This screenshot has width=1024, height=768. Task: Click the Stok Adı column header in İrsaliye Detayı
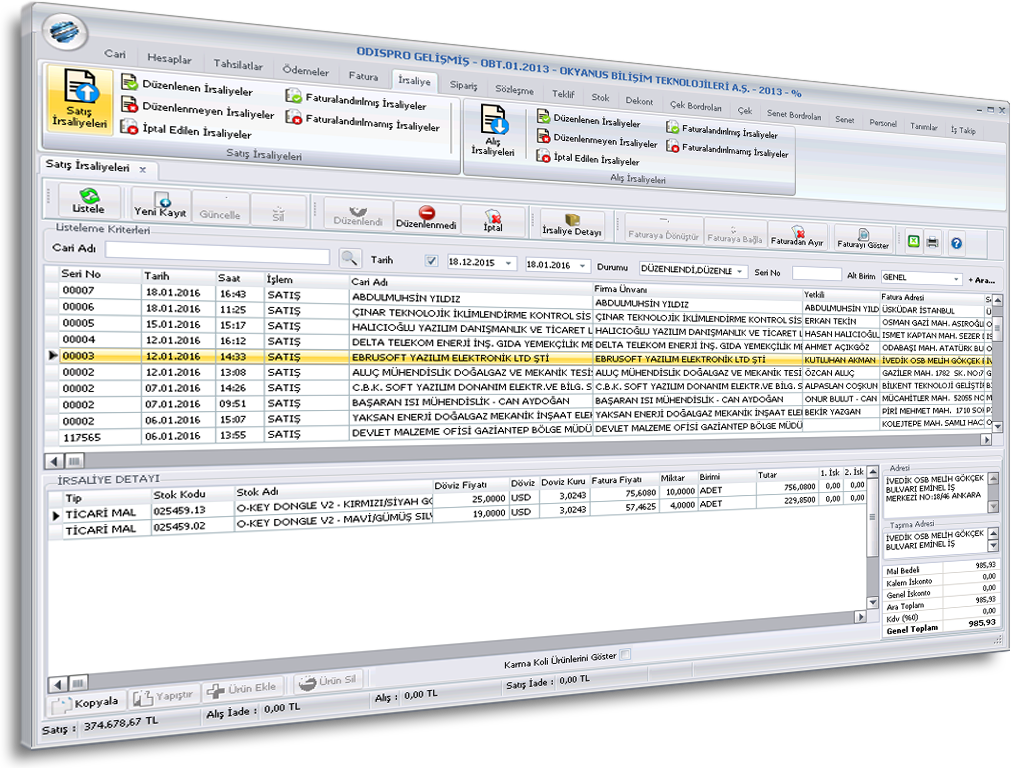click(x=257, y=492)
